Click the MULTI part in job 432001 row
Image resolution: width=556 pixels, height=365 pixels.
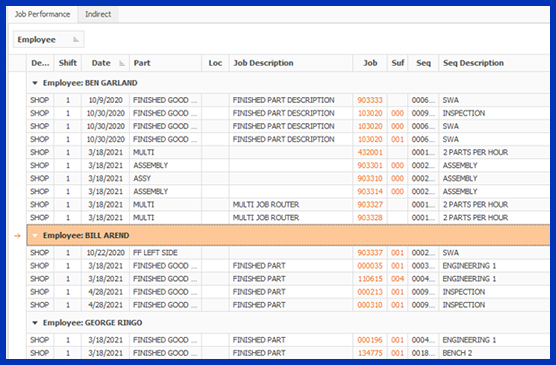click(x=144, y=153)
